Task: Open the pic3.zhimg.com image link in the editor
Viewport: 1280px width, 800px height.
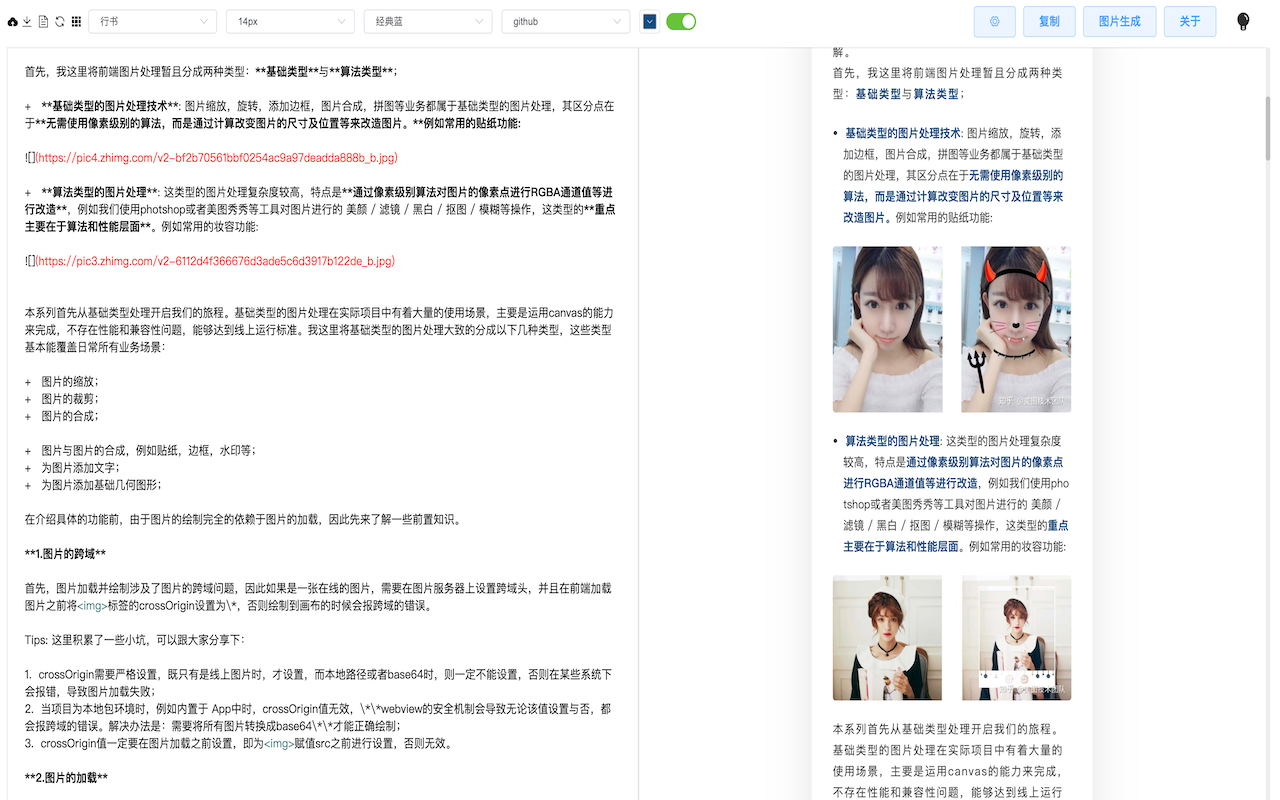Action: pos(215,260)
